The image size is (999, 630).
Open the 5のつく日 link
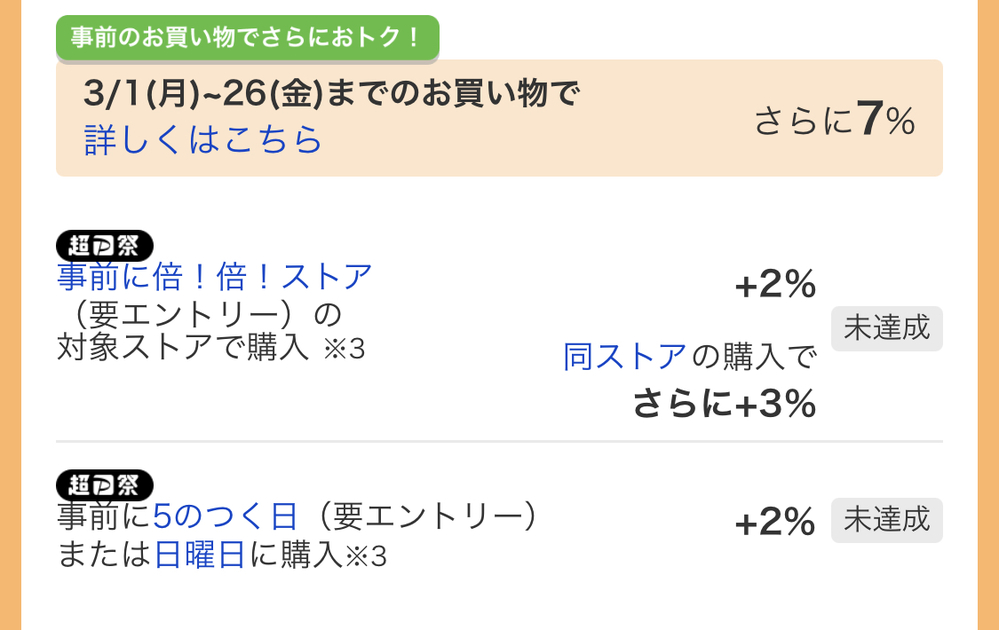225,517
